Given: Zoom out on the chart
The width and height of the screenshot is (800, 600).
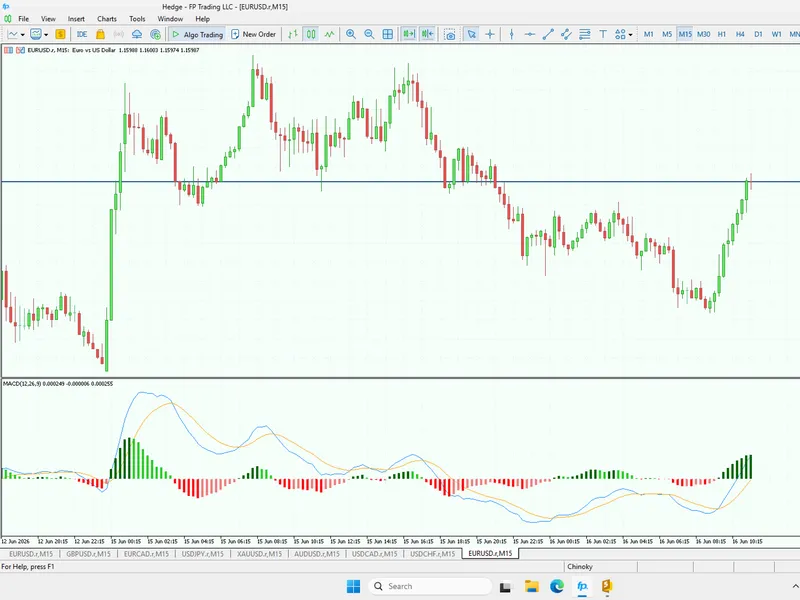Looking at the screenshot, I should coord(369,34).
